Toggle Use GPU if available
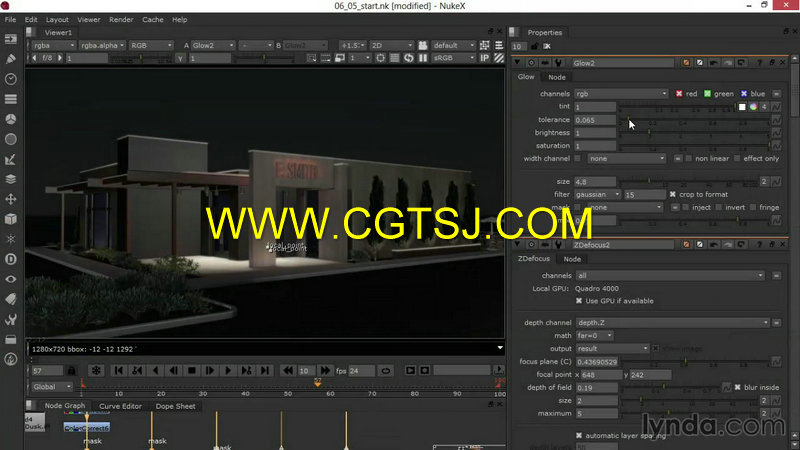The height and width of the screenshot is (450, 800). tap(579, 301)
